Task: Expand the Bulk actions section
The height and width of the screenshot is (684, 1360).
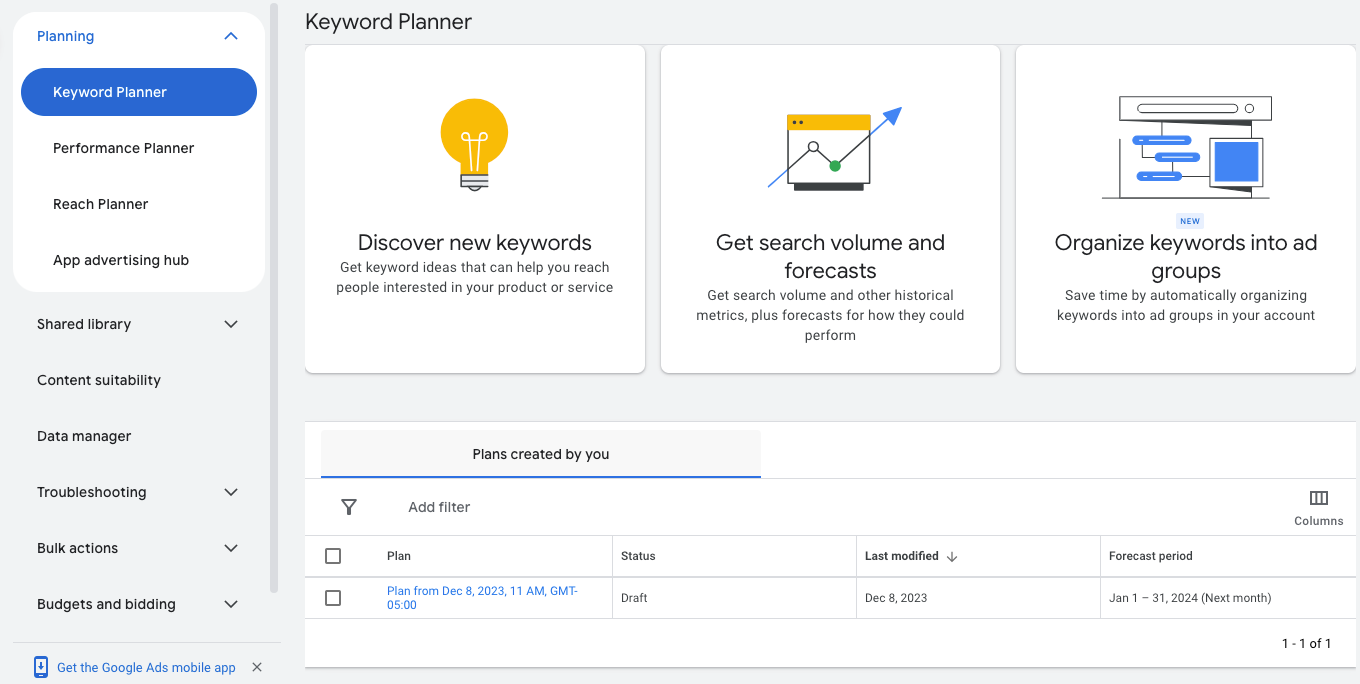Action: pyautogui.click(x=231, y=548)
